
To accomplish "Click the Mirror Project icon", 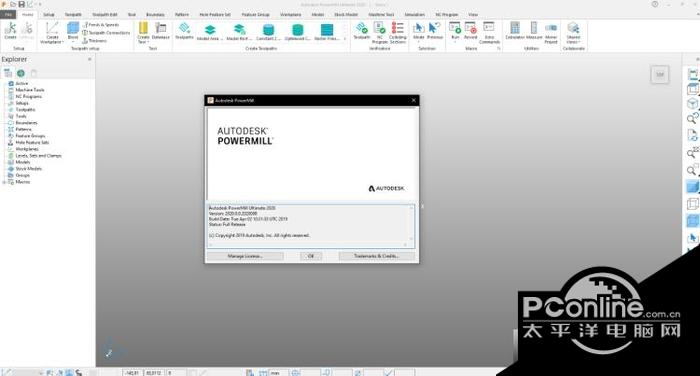I will (551, 33).
